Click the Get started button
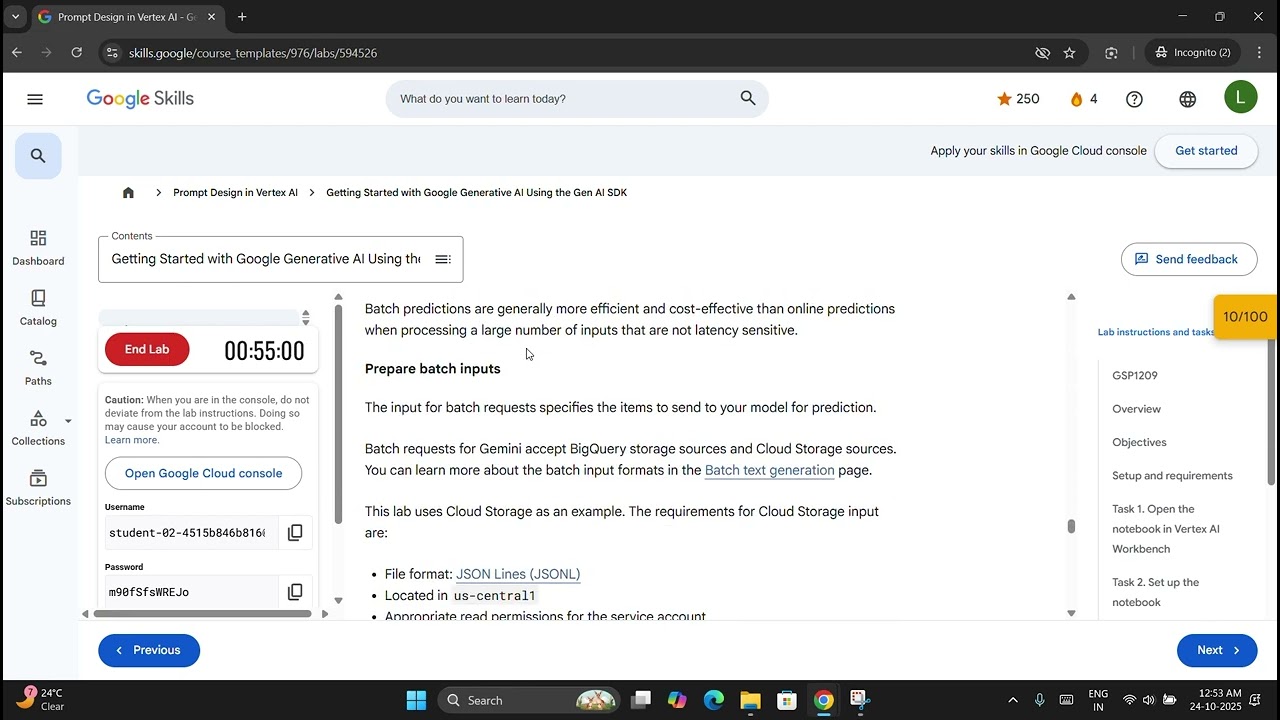The height and width of the screenshot is (720, 1280). click(x=1206, y=151)
